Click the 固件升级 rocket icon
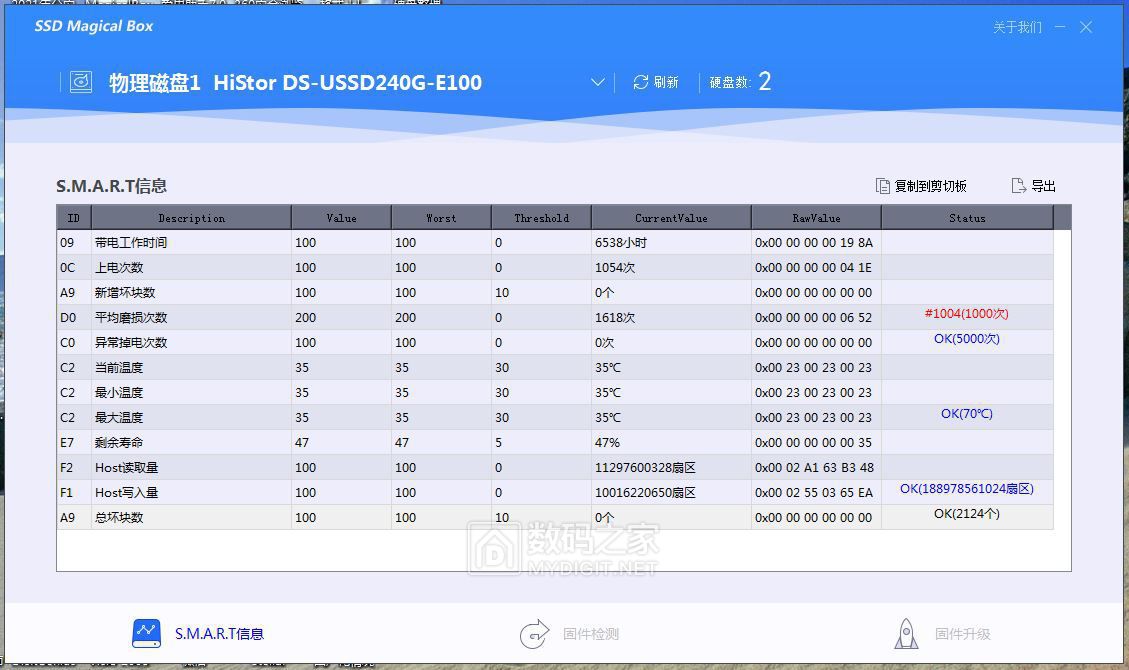The height and width of the screenshot is (670, 1129). click(x=906, y=633)
